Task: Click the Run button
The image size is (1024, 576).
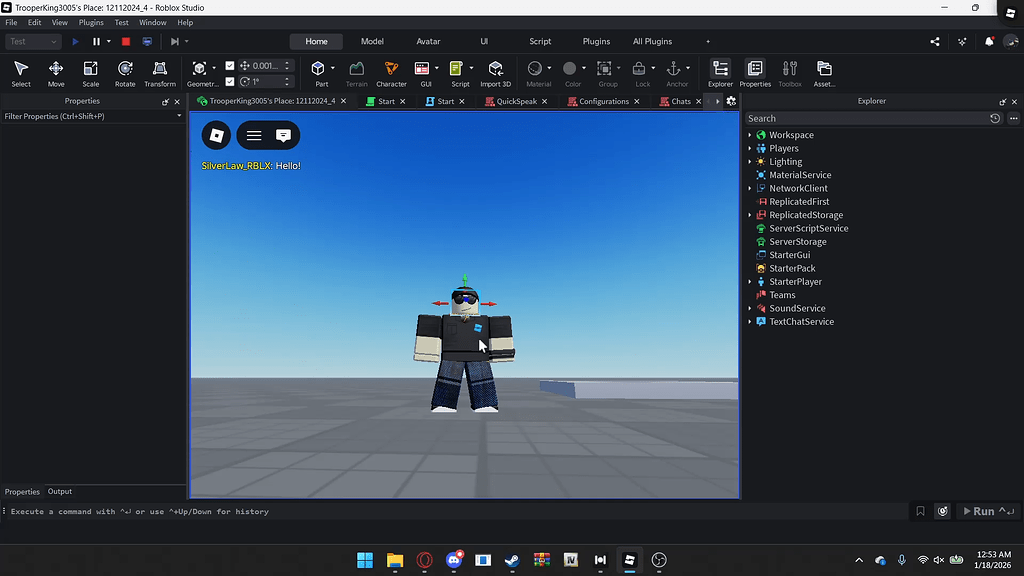Action: coord(983,510)
